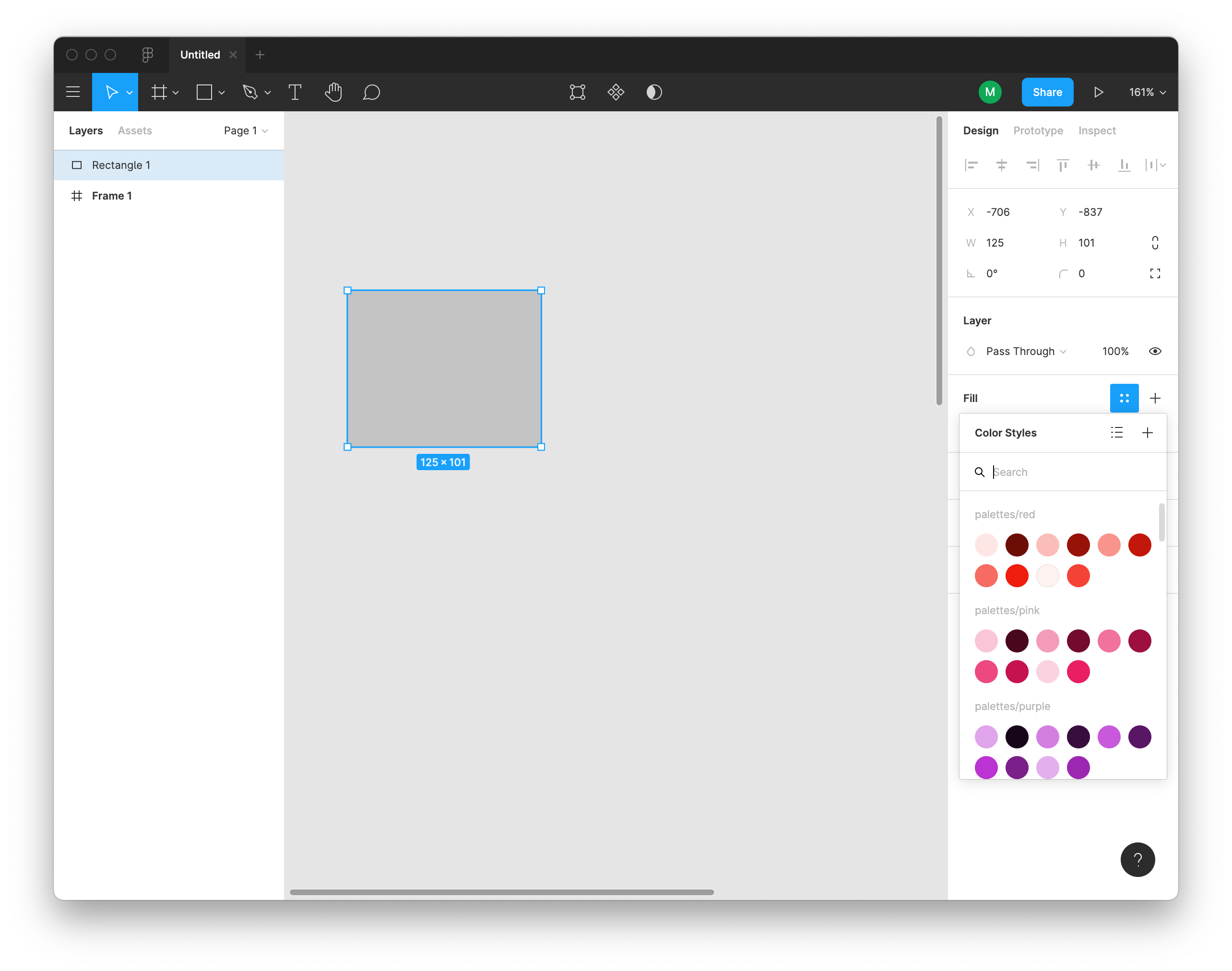1232x971 pixels.
Task: Click the Edit object icon in toolbar
Action: pyautogui.click(x=577, y=92)
